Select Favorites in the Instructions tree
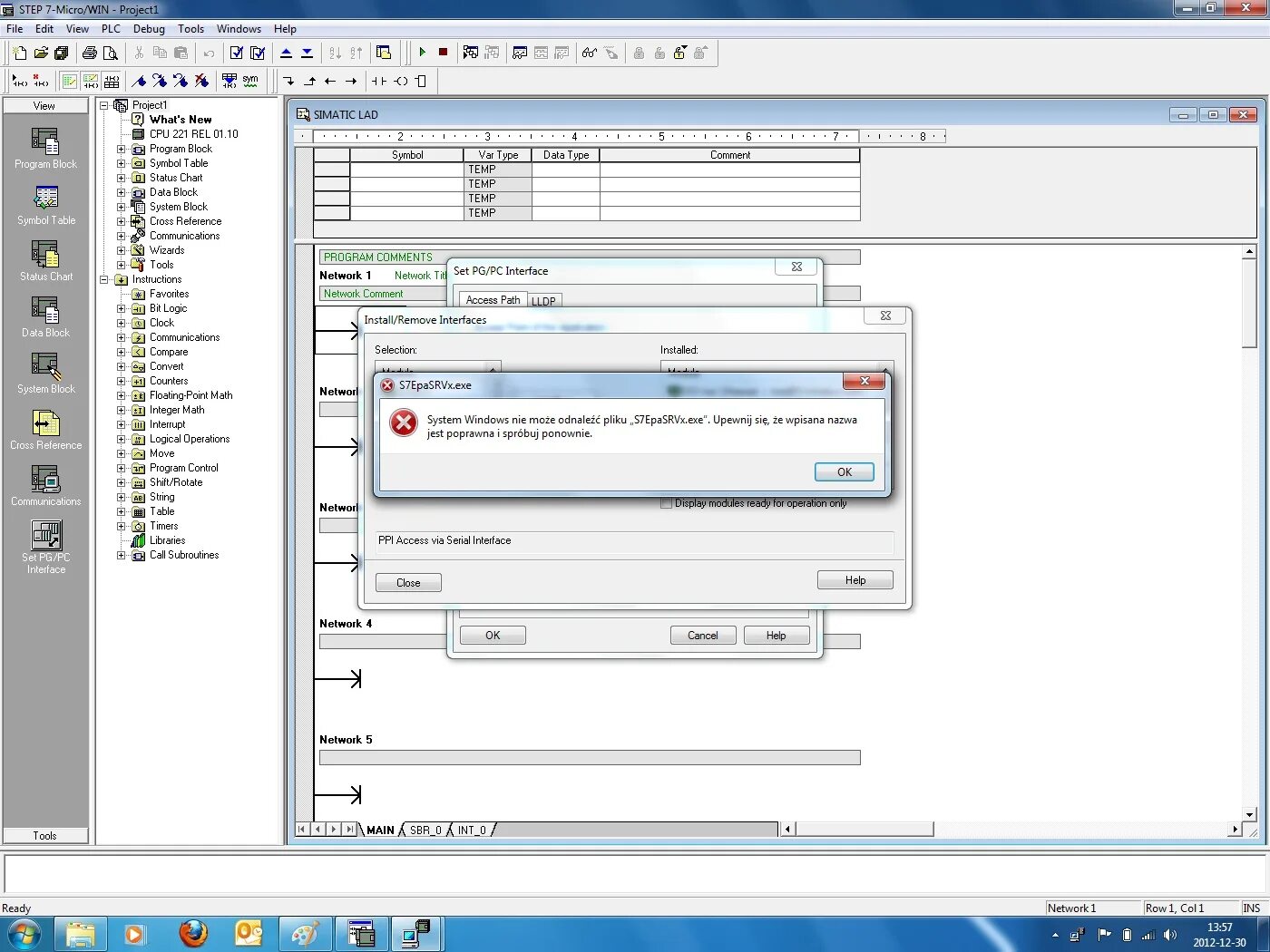The height and width of the screenshot is (952, 1270). click(x=169, y=294)
